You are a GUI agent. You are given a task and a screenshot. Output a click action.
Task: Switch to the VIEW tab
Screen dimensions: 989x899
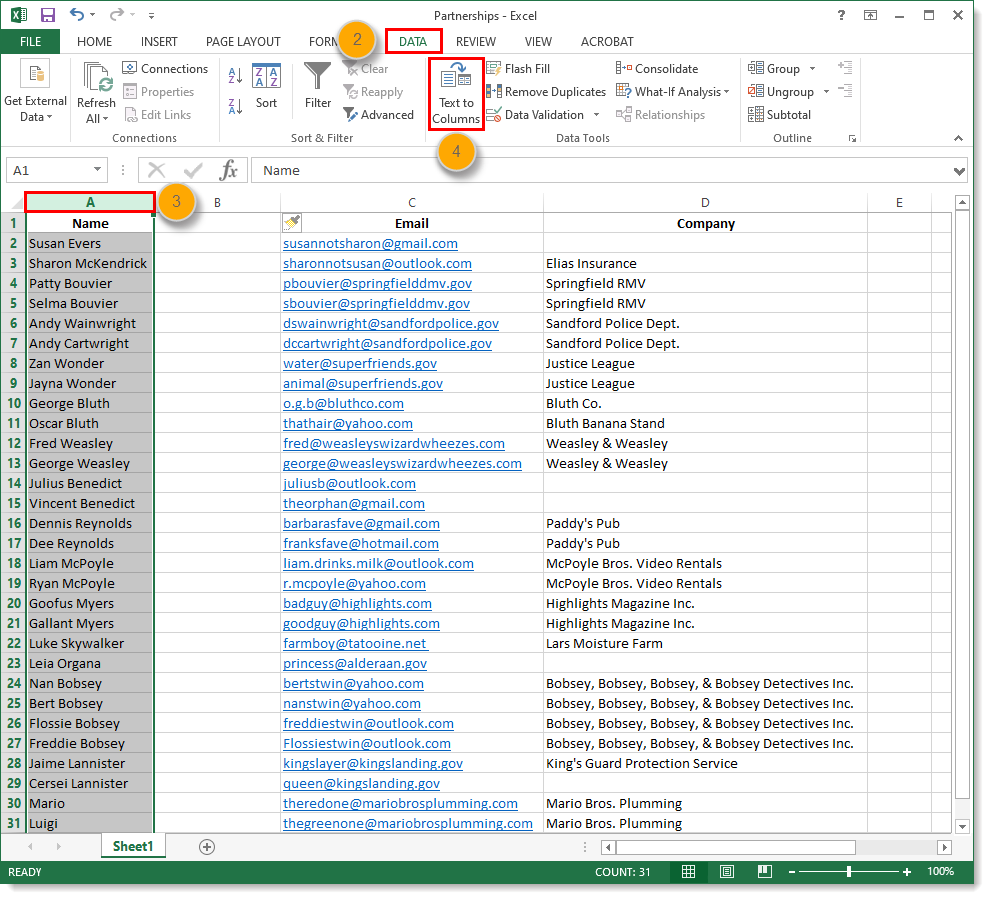click(x=538, y=42)
